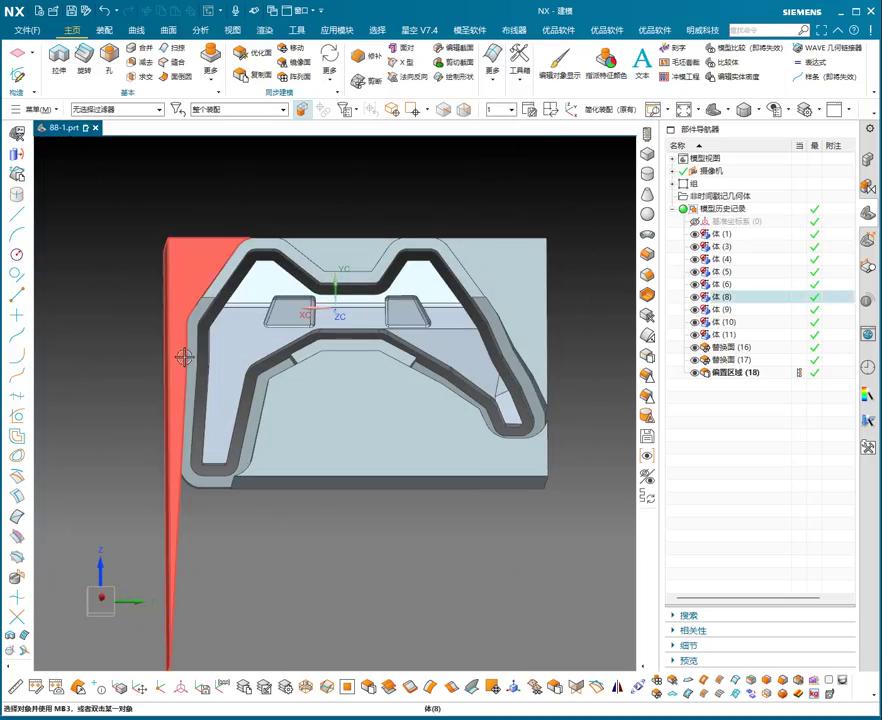Switch to the 曲面 ribbon tab
Viewport: 882px width, 720px height.
(168, 30)
